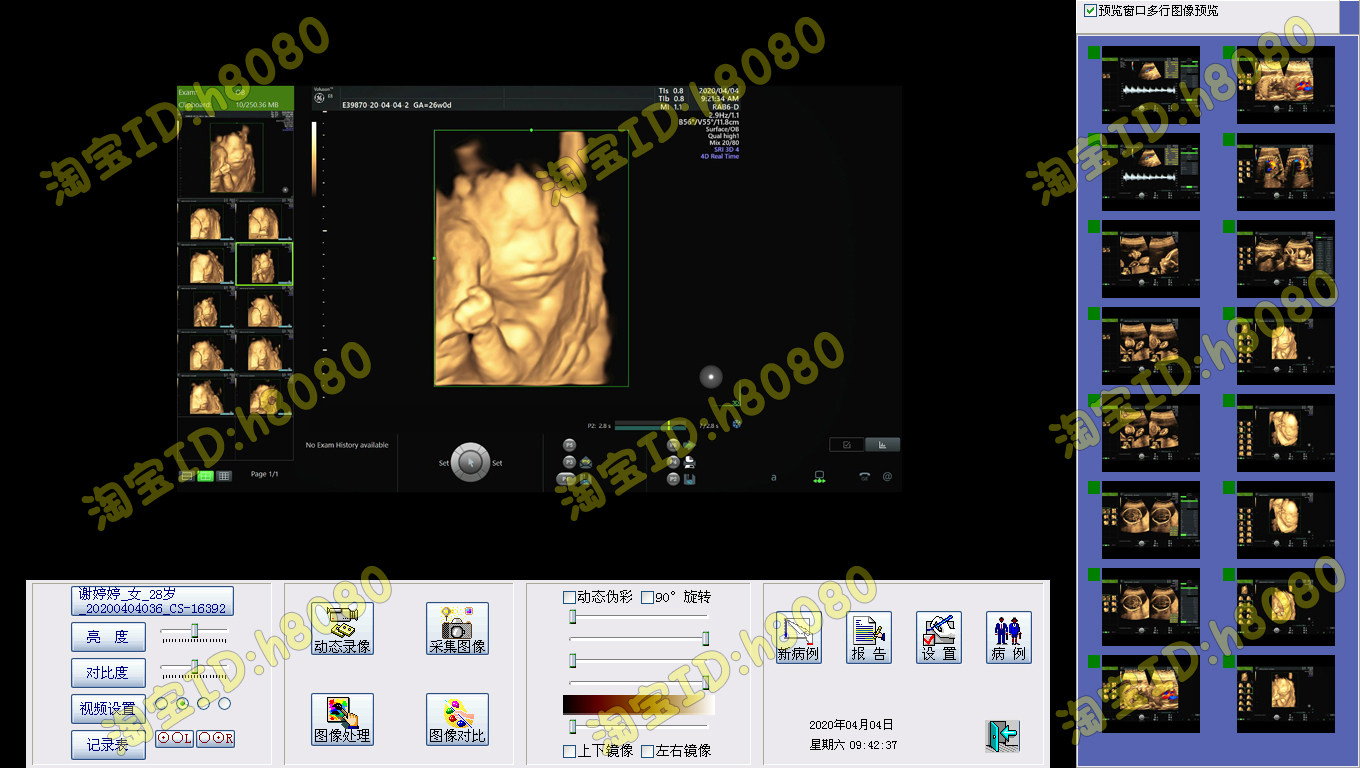Click the time text 星期六 09:42:37
Image resolution: width=1360 pixels, height=768 pixels.
click(853, 745)
